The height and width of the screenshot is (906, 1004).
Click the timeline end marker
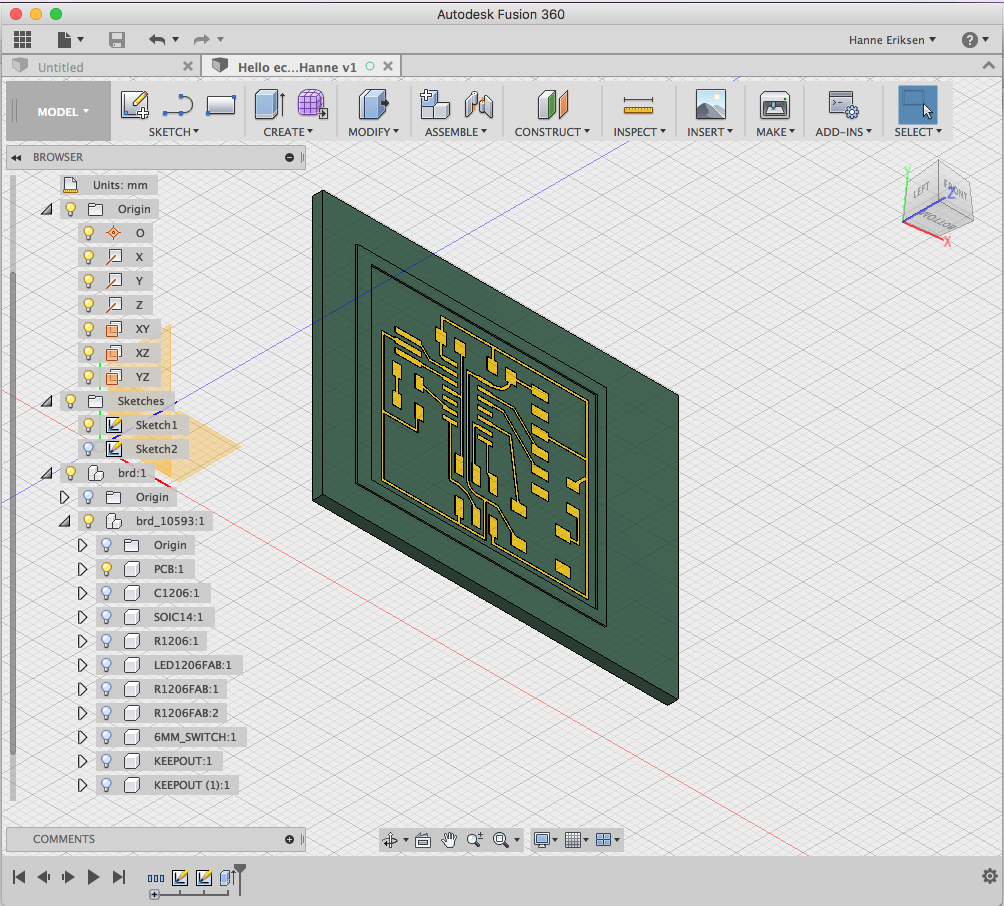[239, 878]
